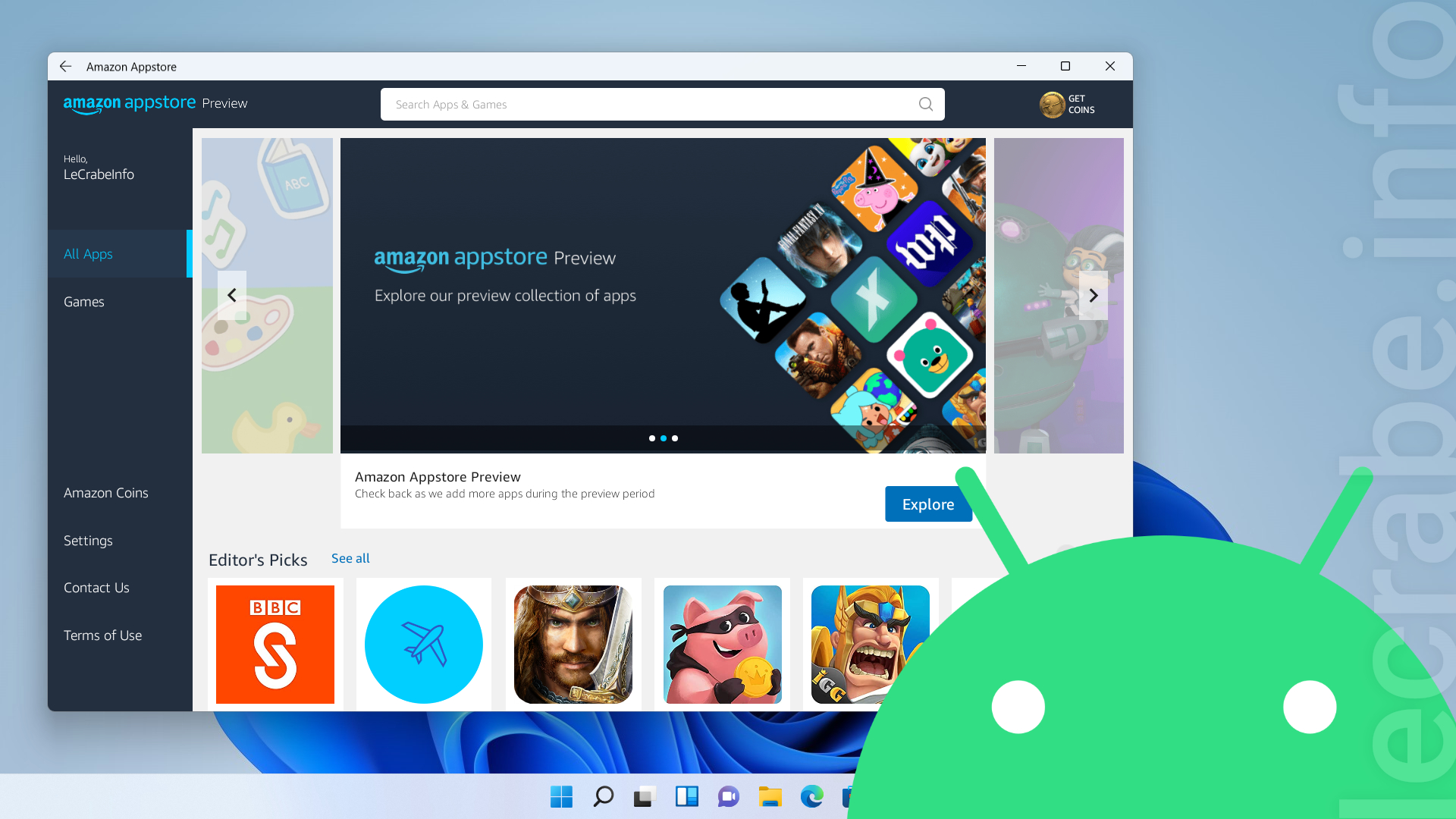The height and width of the screenshot is (819, 1456).
Task: Launch Teams Chat from the taskbar
Action: coord(729,796)
